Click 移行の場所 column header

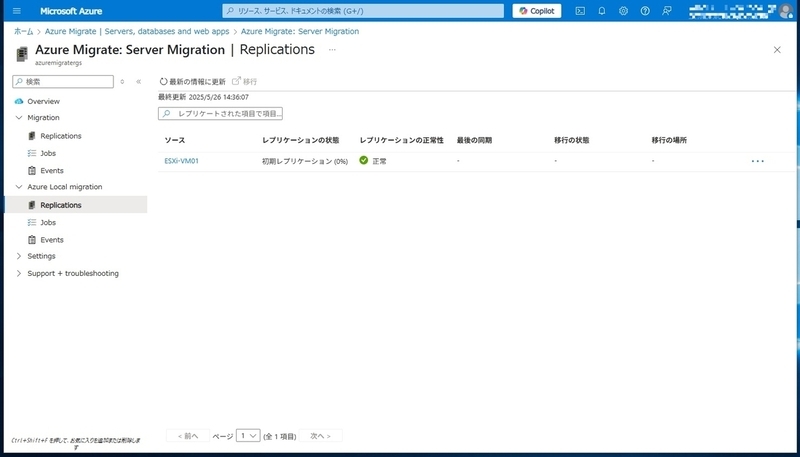669,140
